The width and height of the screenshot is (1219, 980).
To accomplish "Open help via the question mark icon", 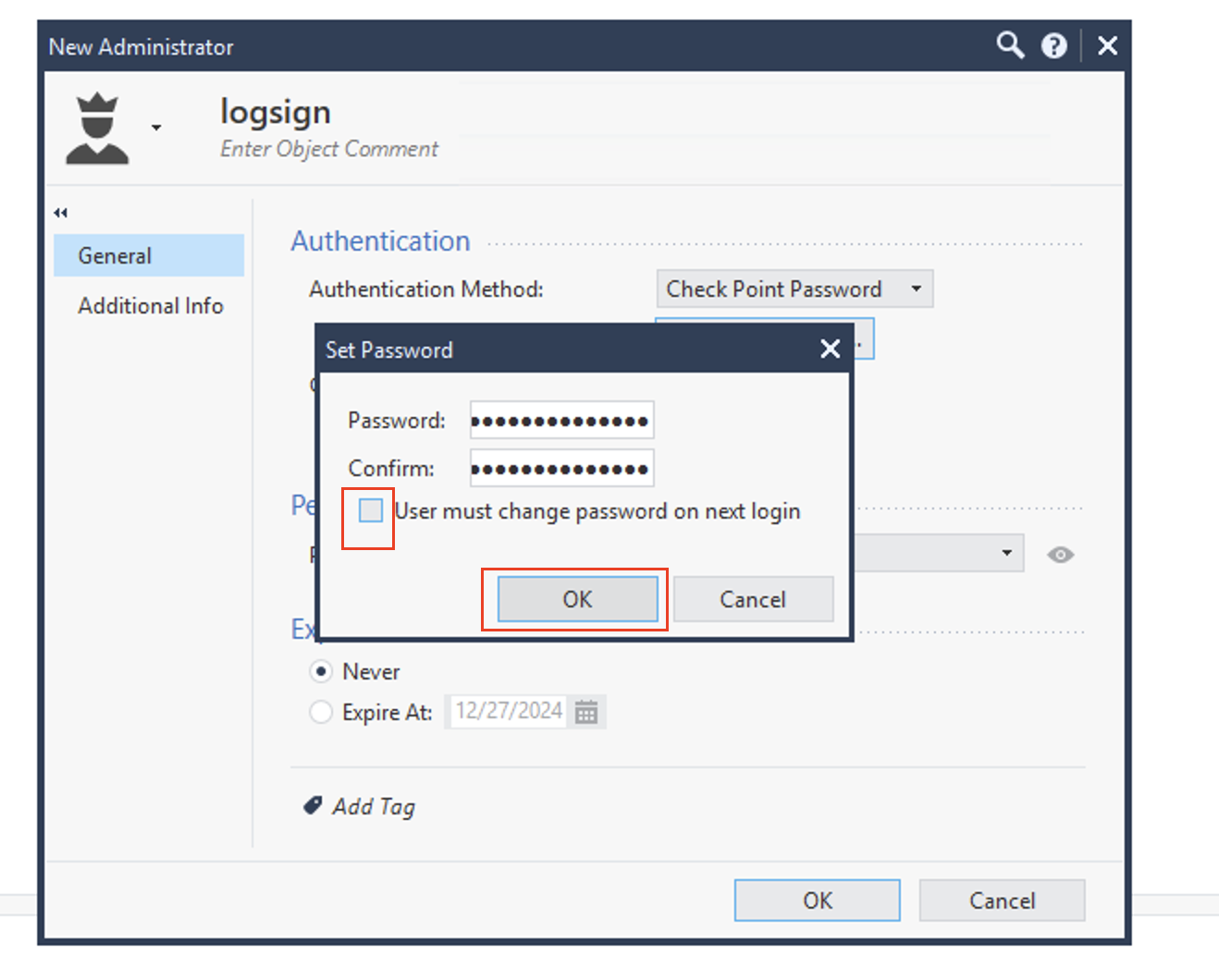I will tap(1054, 45).
